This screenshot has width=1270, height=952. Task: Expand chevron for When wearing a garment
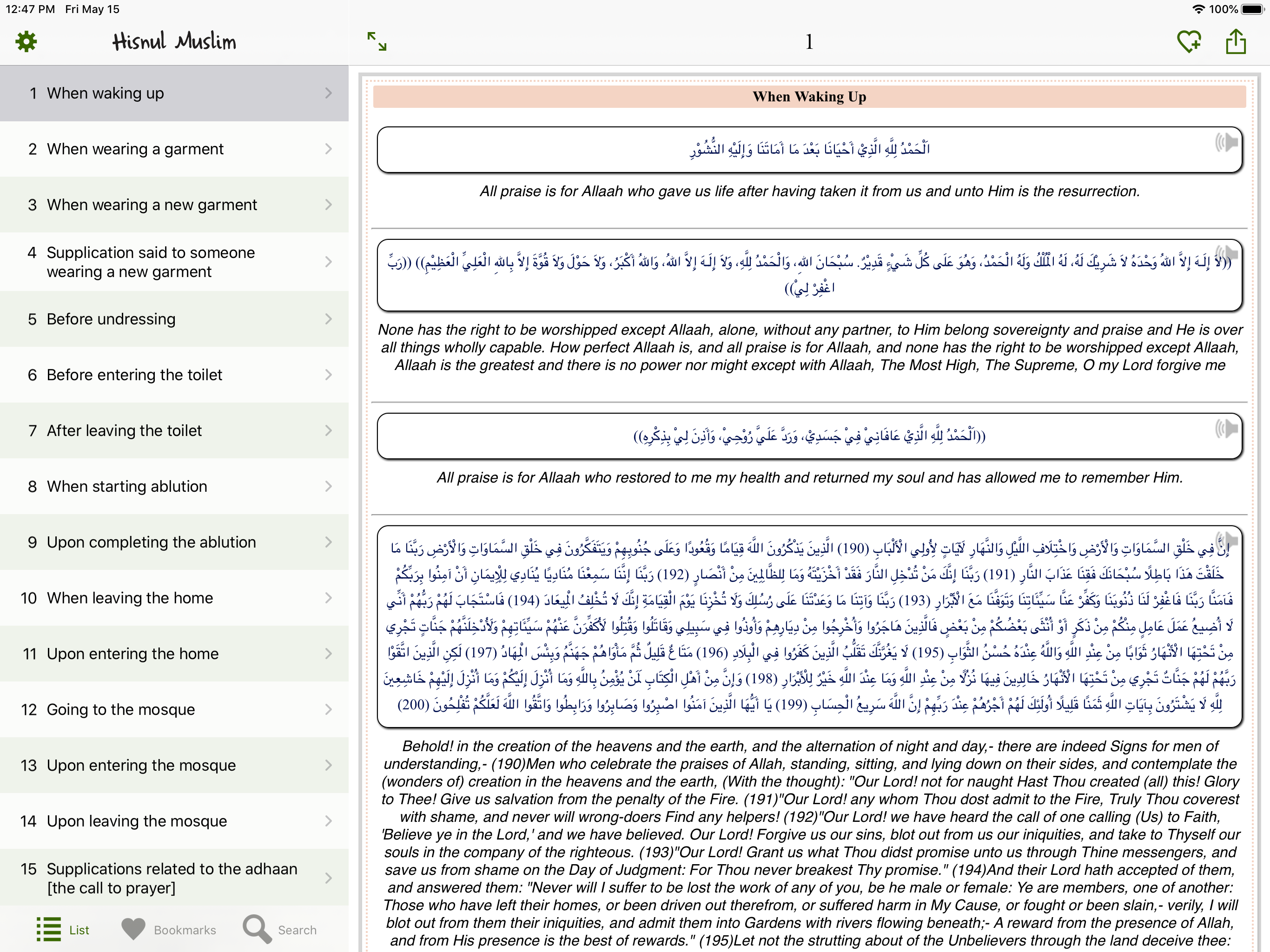coord(328,149)
